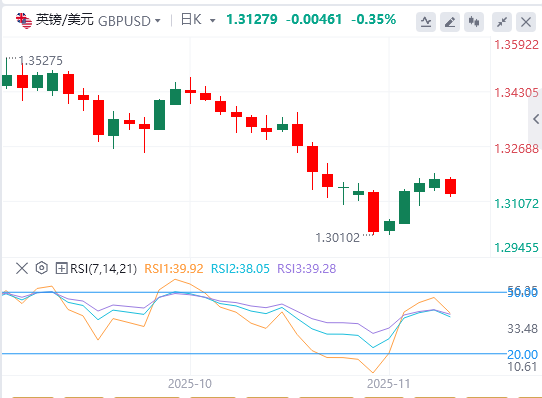Viewport: 542px width, 398px height.
Task: Expand the GBPUSD symbol dropdown
Action: (x=158, y=21)
